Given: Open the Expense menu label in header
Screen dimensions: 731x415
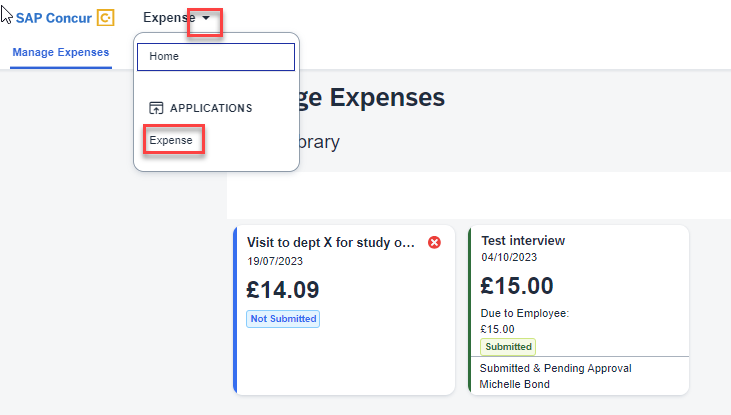Looking at the screenshot, I should pos(169,18).
